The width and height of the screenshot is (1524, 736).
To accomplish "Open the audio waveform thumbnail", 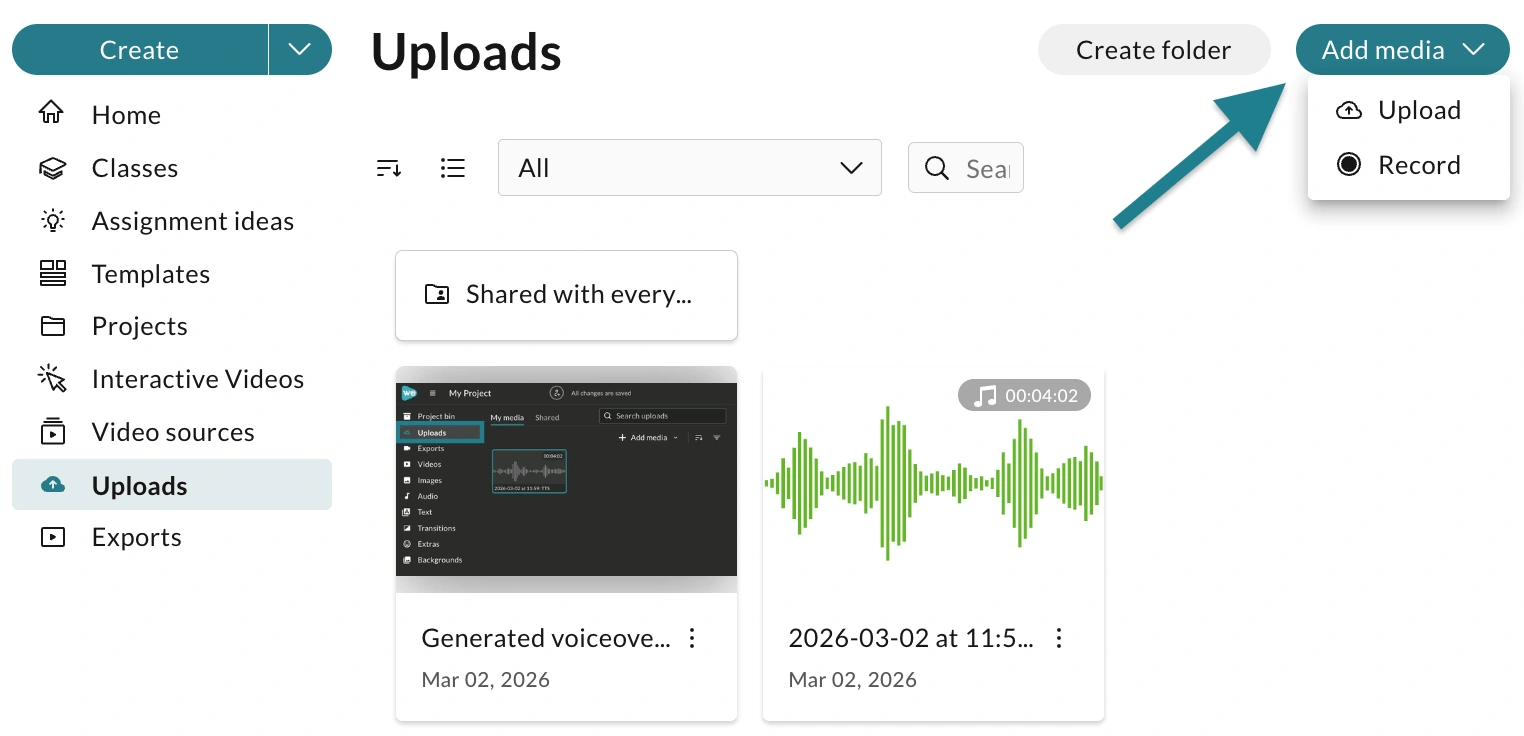I will (933, 479).
